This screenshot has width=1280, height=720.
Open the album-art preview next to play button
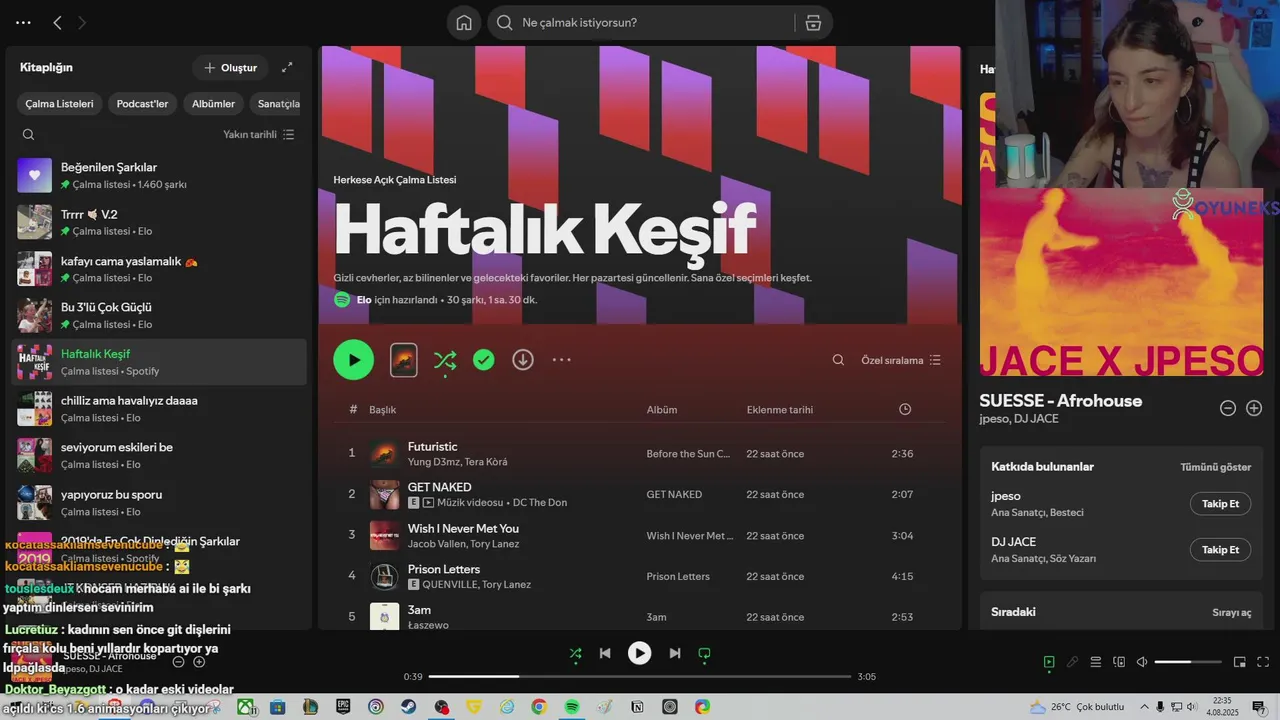pyautogui.click(x=403, y=360)
